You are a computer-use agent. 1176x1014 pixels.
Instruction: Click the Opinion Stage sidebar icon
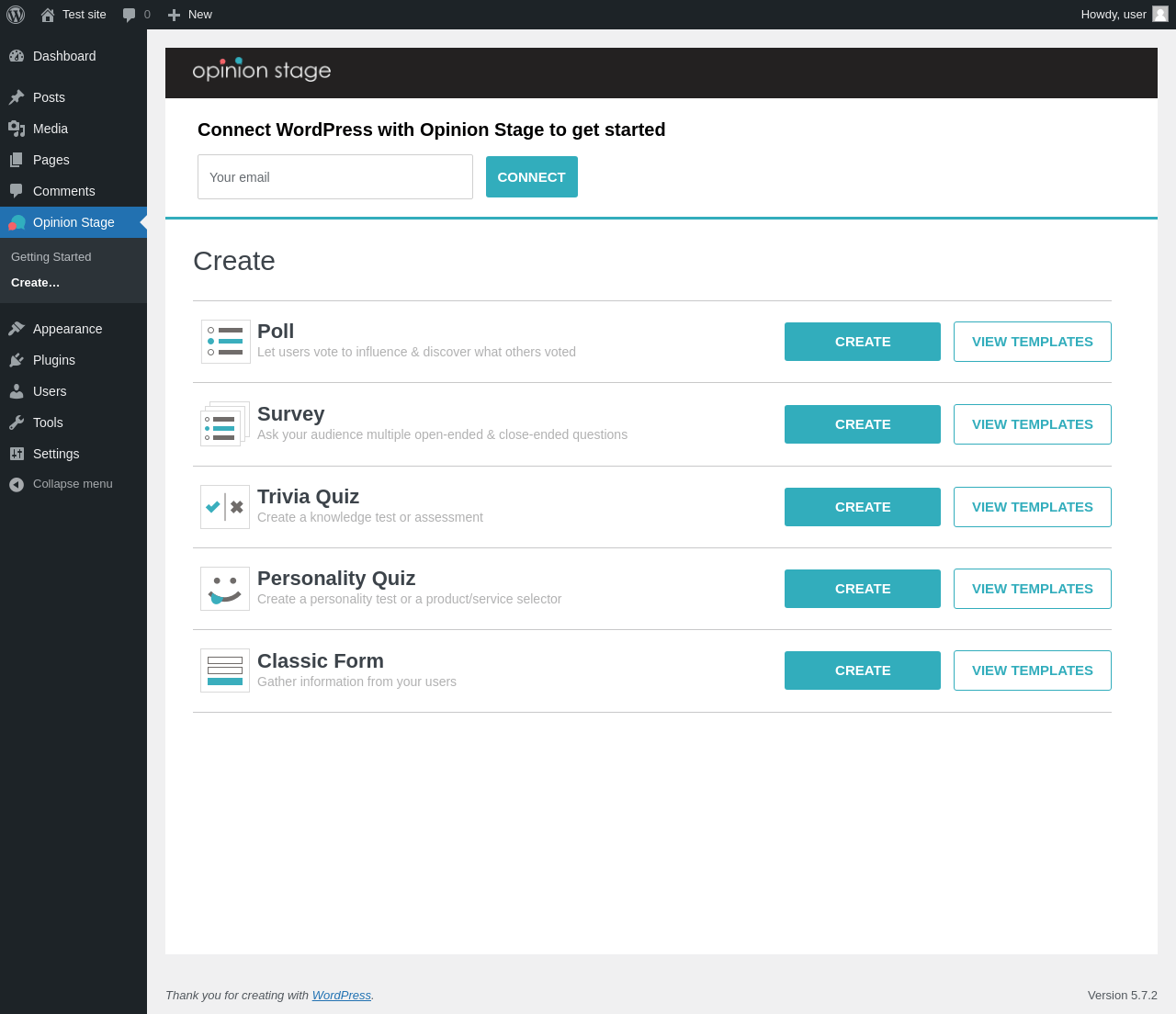17,222
